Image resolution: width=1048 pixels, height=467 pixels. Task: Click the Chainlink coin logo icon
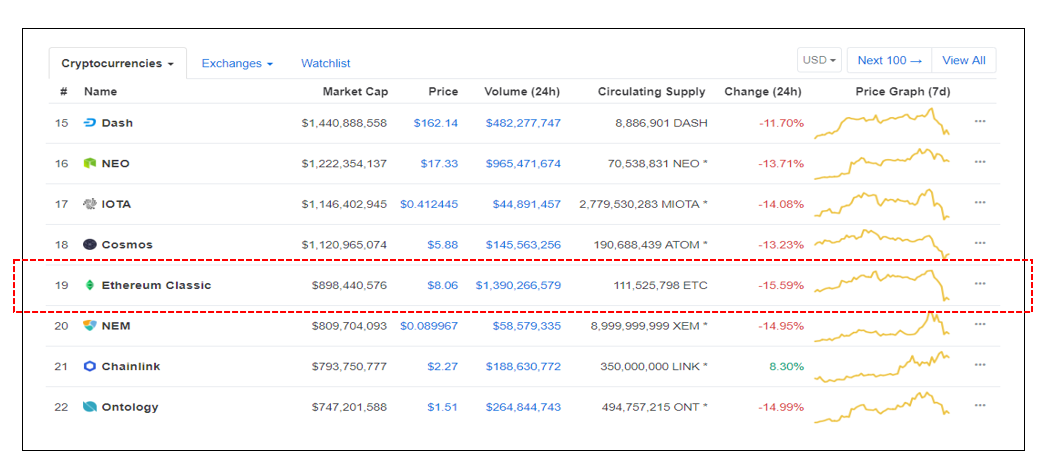tap(90, 366)
